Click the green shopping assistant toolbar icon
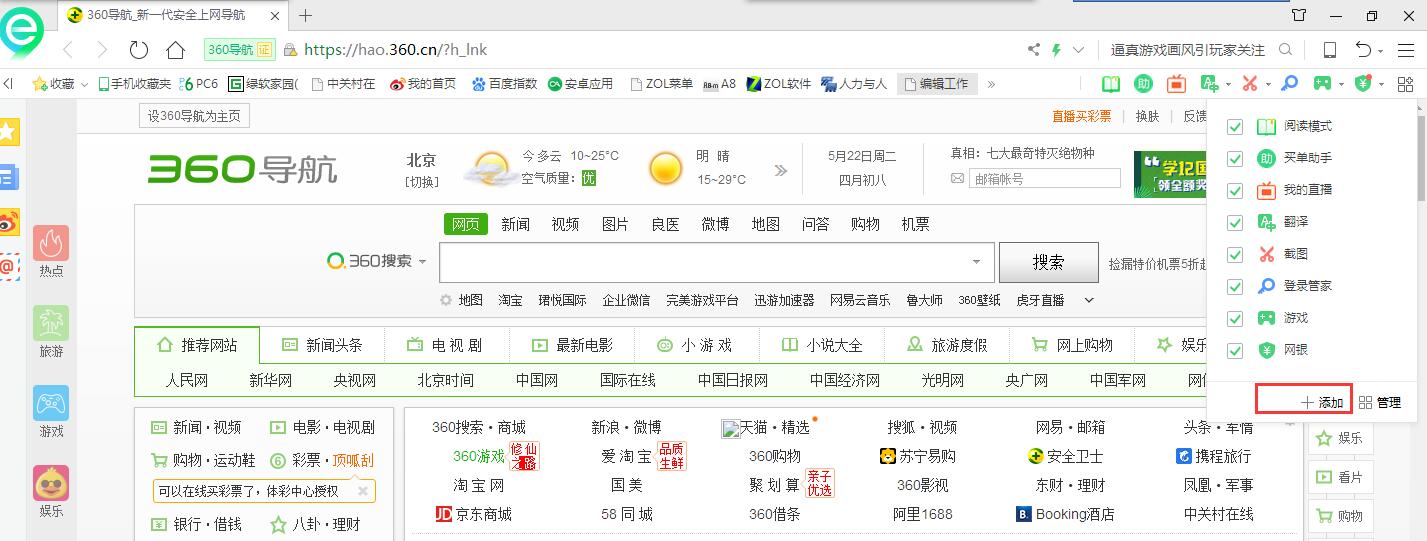The width and height of the screenshot is (1427, 541). point(1143,84)
